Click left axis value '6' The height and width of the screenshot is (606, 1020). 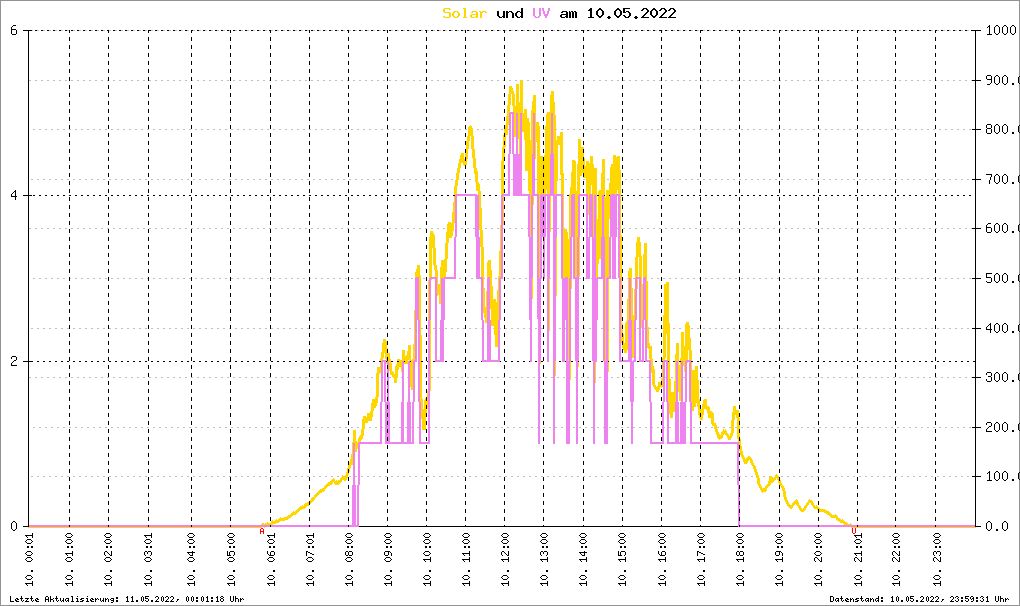click(x=14, y=30)
